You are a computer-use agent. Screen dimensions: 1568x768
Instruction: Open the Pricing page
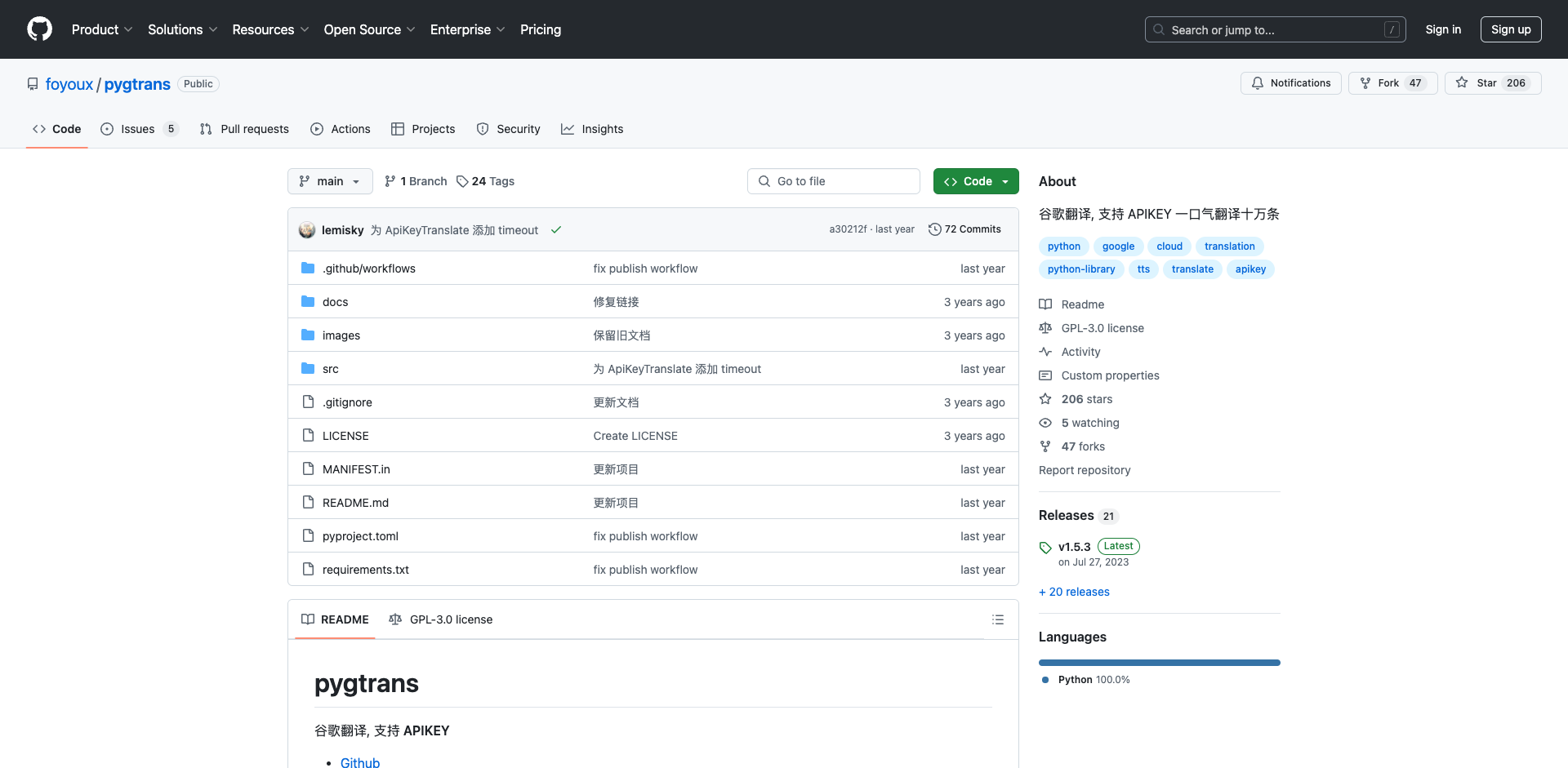pos(541,29)
